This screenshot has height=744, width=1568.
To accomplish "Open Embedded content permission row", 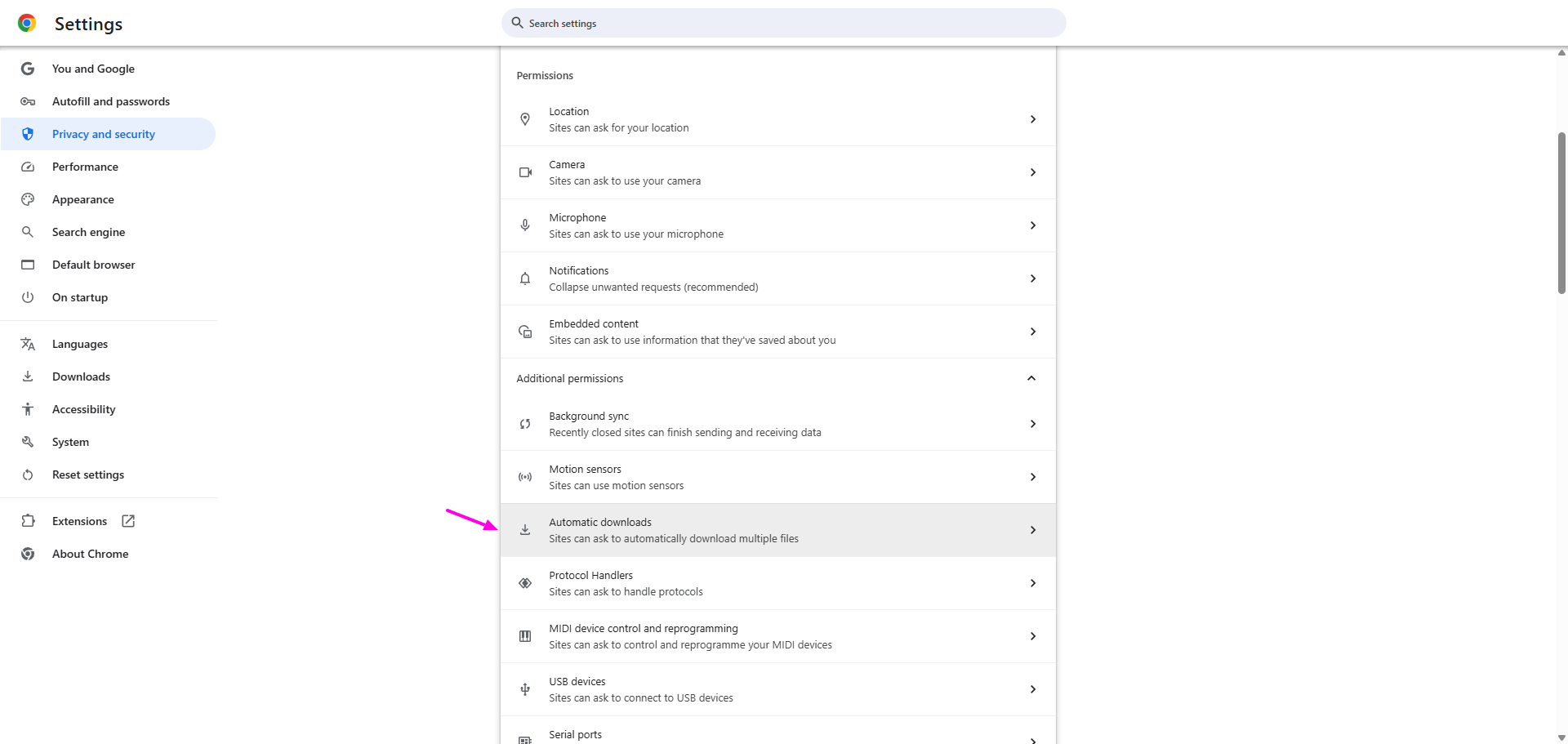I will coord(777,332).
